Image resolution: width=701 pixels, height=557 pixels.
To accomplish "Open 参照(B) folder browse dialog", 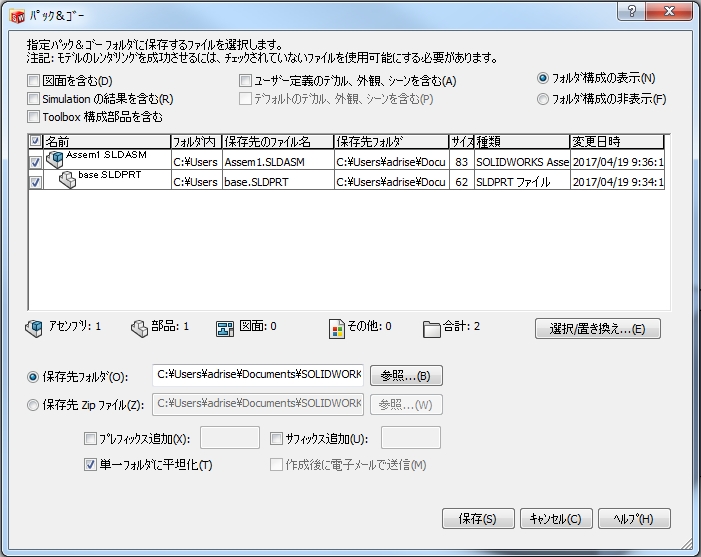I will pos(406,376).
